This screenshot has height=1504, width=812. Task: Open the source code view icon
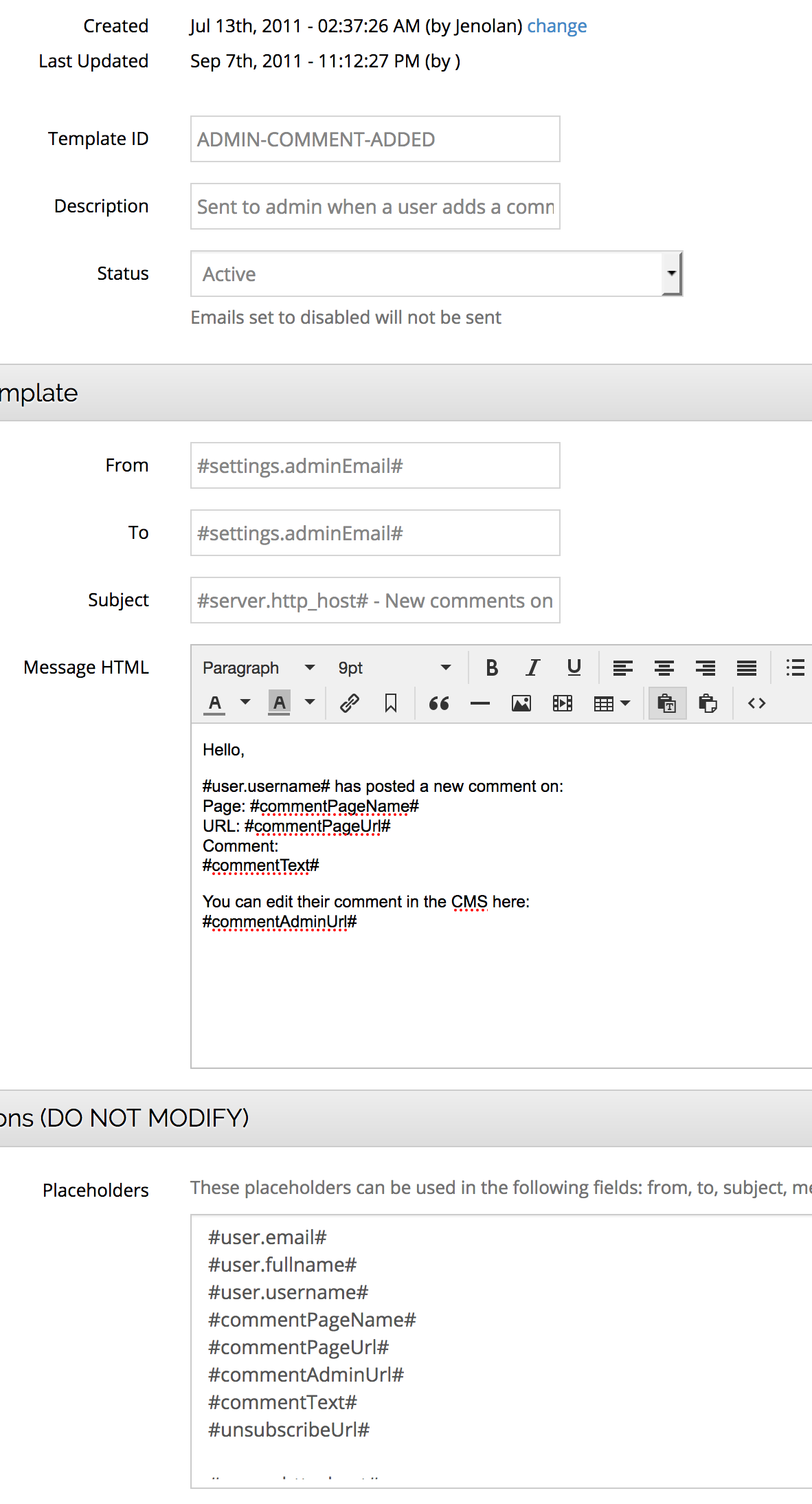[756, 703]
